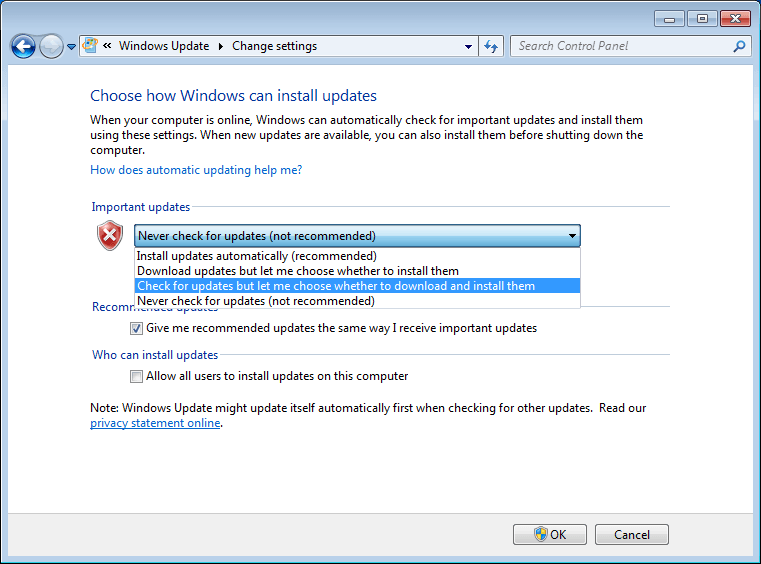Image resolution: width=761 pixels, height=564 pixels.
Task: Enable Allow all users to install updates
Action: click(x=136, y=376)
